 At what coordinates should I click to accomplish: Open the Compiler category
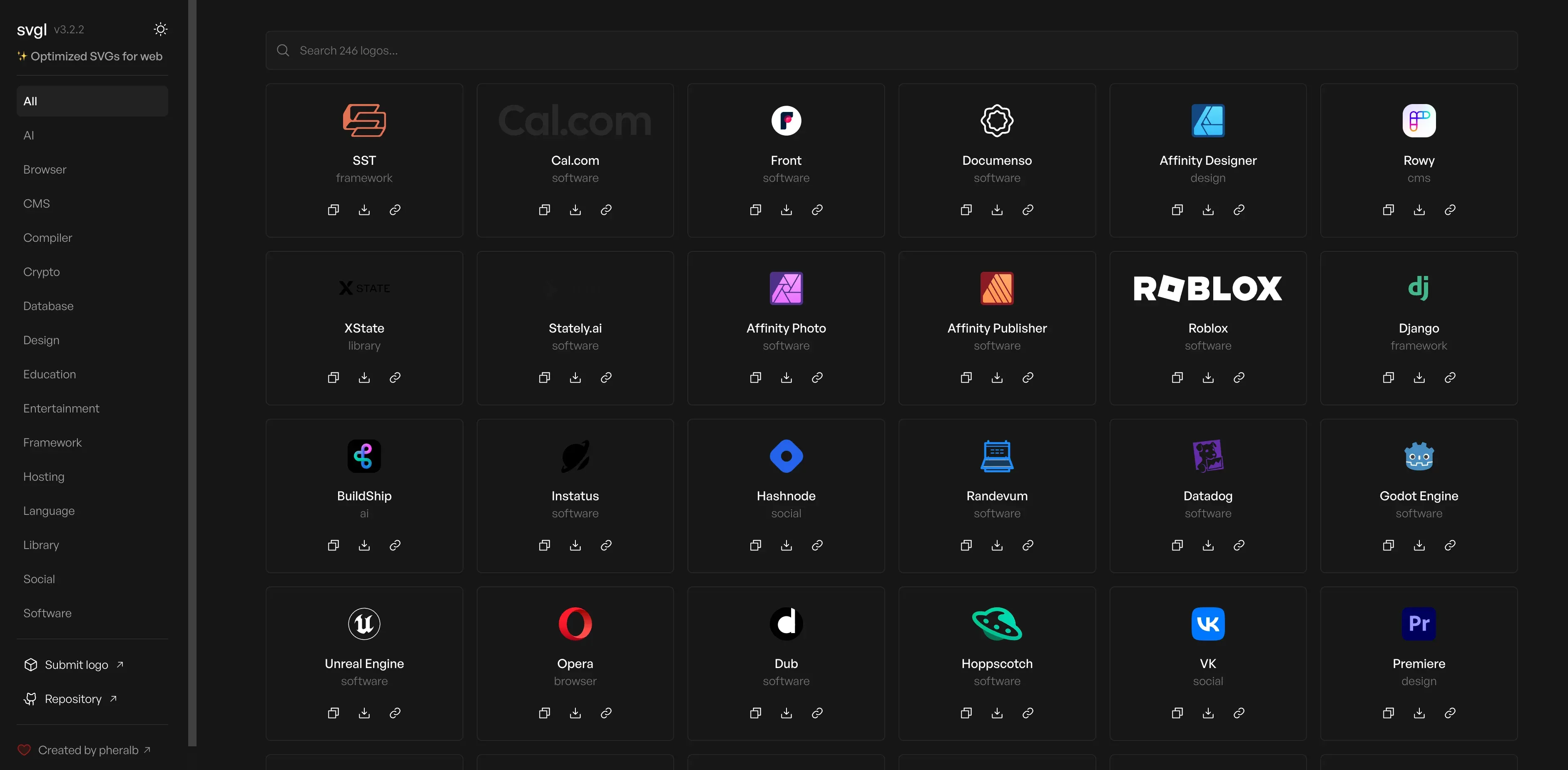(92, 237)
